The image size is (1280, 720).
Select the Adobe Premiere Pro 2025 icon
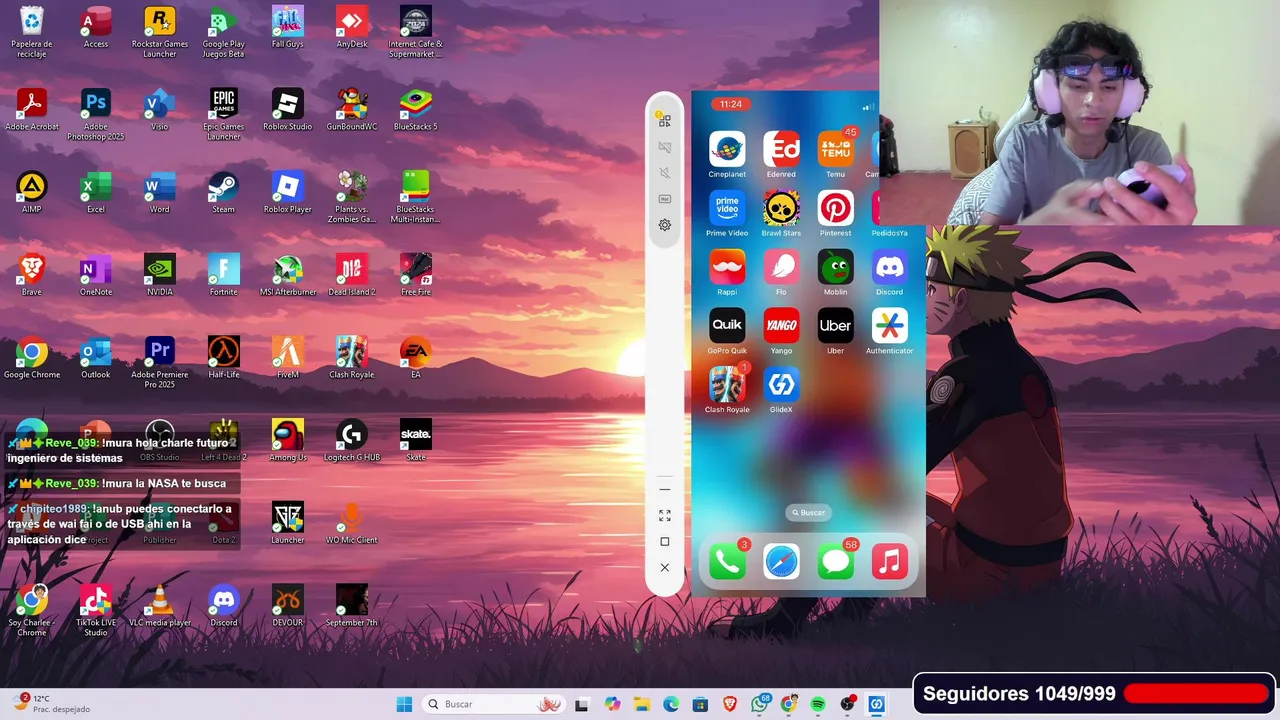tap(160, 362)
